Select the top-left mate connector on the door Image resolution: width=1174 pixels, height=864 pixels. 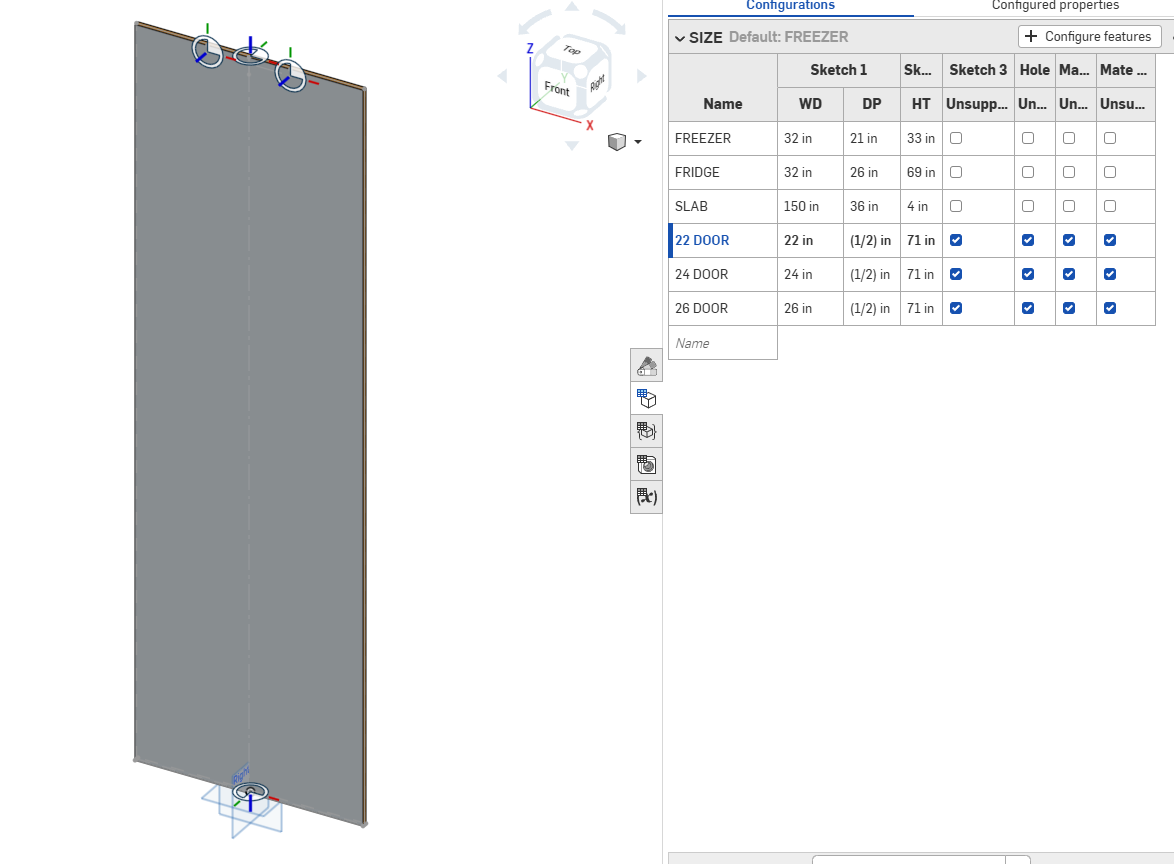[x=207, y=51]
